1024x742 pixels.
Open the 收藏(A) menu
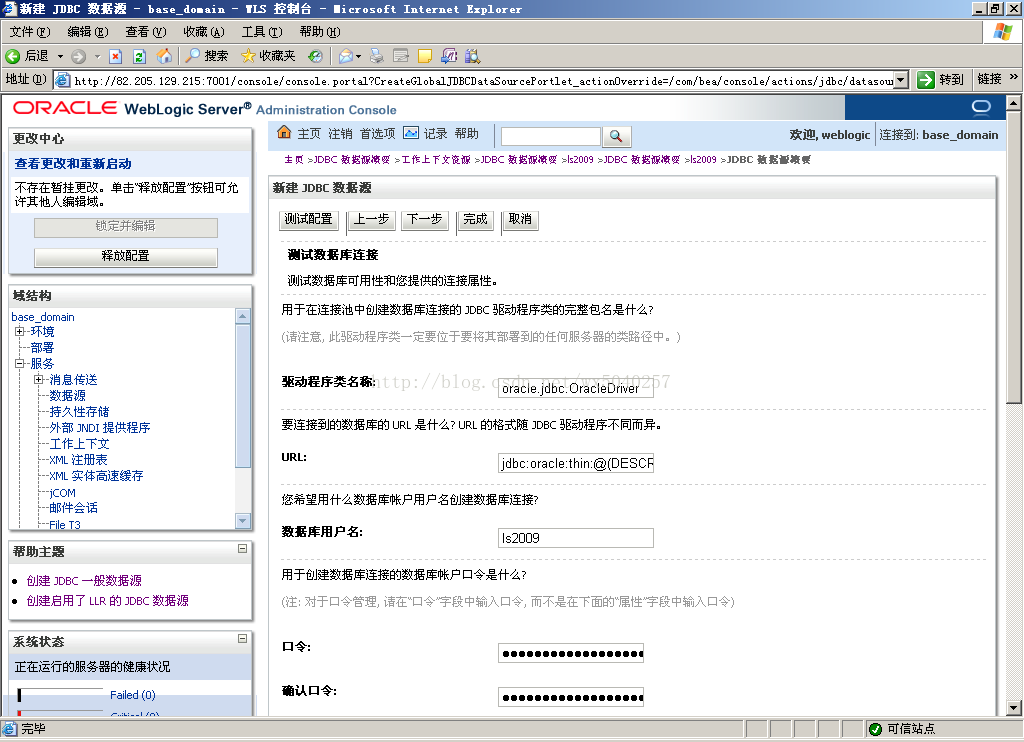coord(203,32)
